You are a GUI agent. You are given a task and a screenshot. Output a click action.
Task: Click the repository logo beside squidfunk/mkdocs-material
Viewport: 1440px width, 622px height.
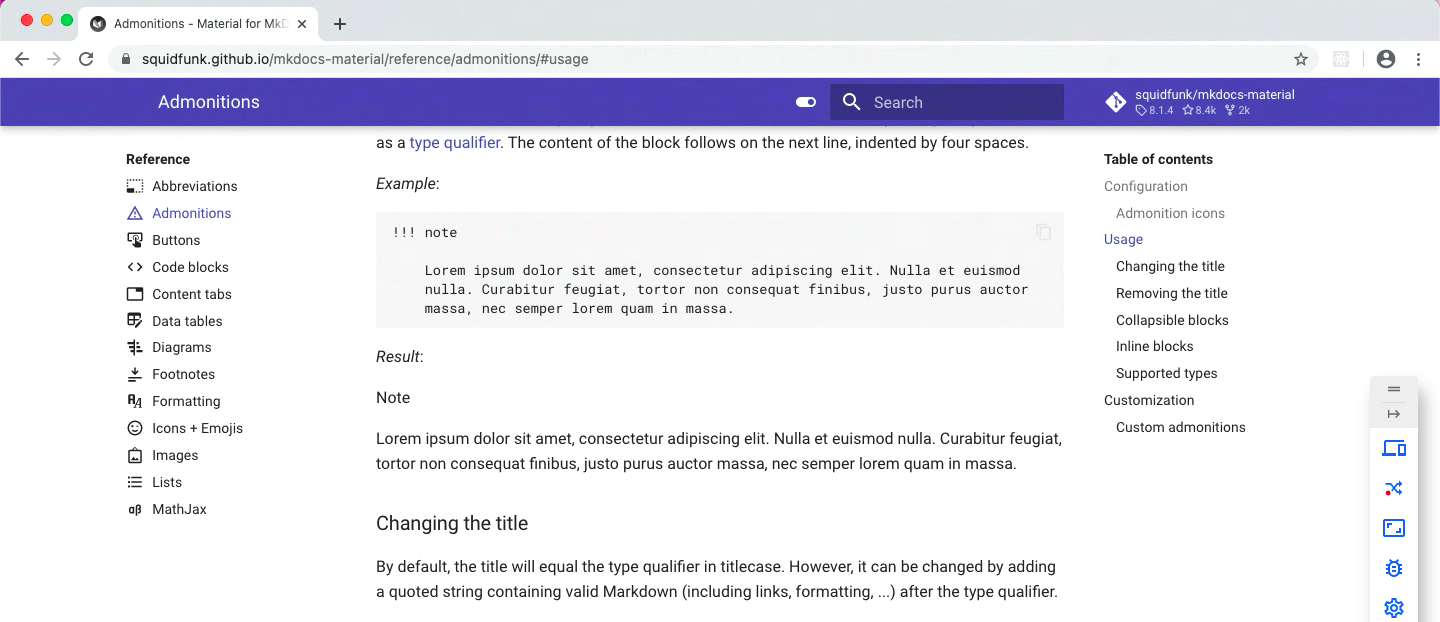pyautogui.click(x=1115, y=101)
